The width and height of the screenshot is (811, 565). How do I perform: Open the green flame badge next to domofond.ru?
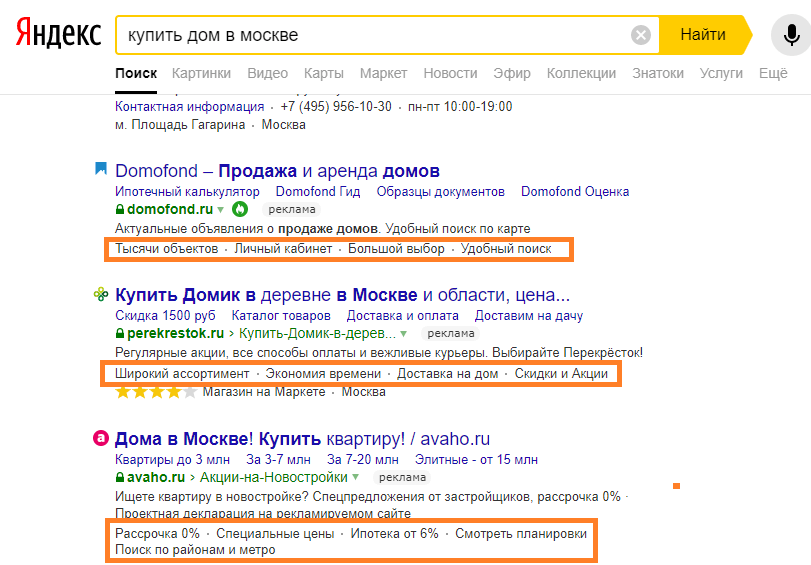(239, 209)
